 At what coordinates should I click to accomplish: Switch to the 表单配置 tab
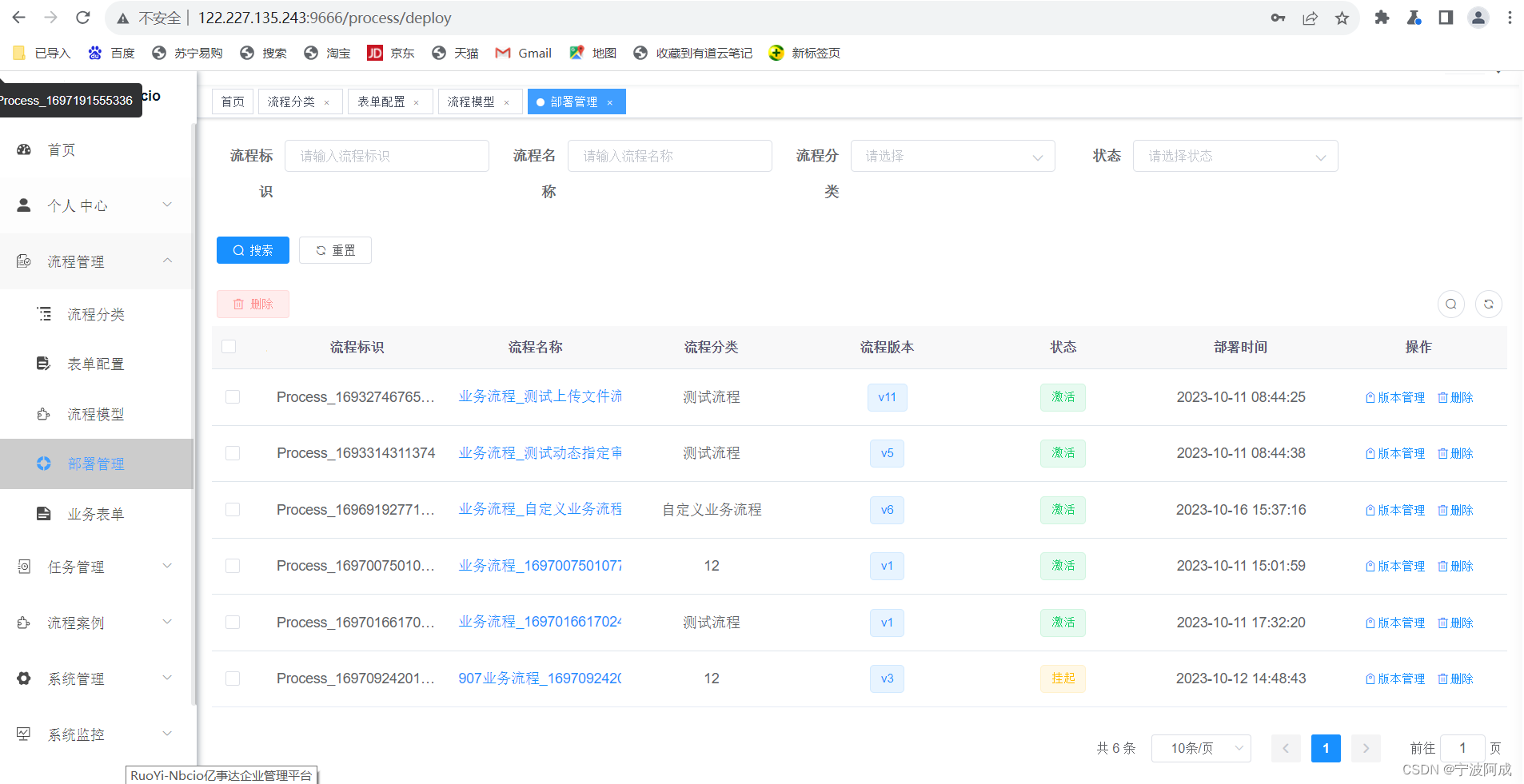pos(389,101)
